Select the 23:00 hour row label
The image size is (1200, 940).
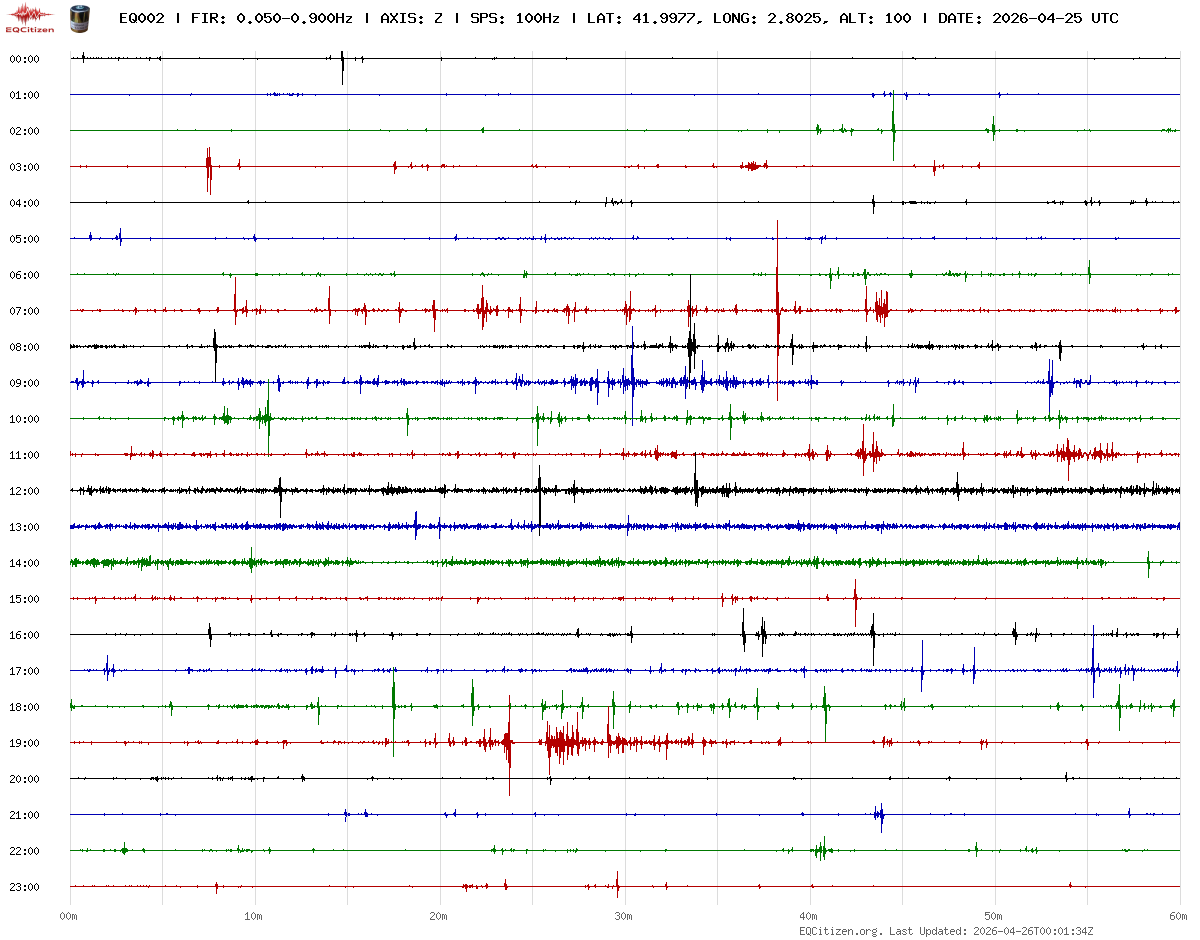click(x=24, y=887)
